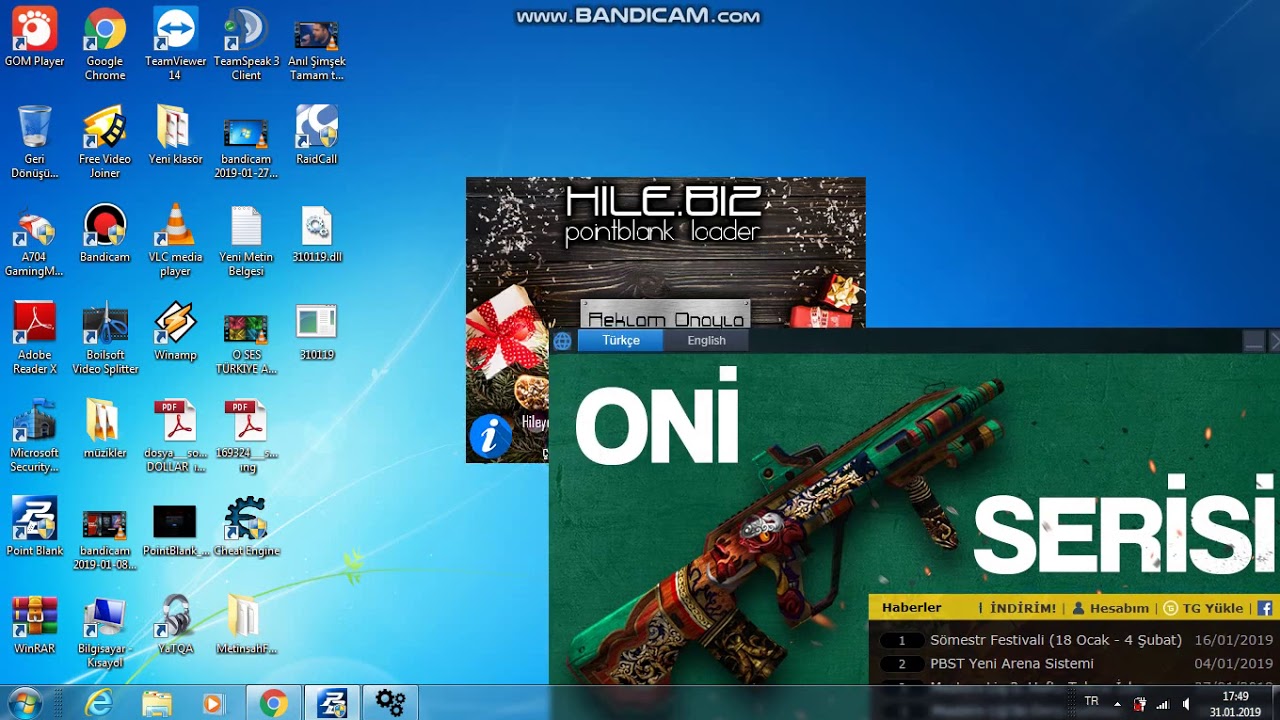Image resolution: width=1280 pixels, height=720 pixels.
Task: Click the İNDİRİM! link
Action: coord(1023,608)
